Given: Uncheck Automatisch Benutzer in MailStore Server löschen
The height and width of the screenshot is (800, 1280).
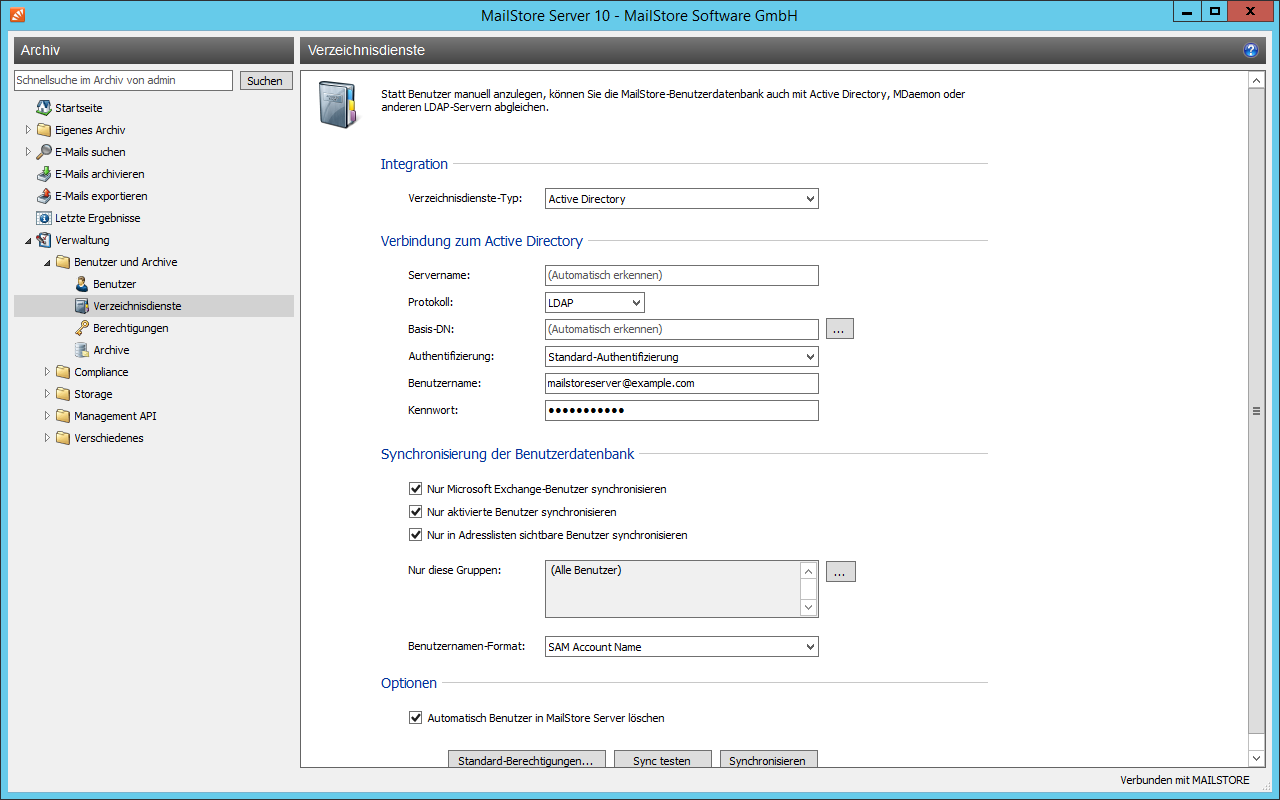Looking at the screenshot, I should (x=416, y=718).
